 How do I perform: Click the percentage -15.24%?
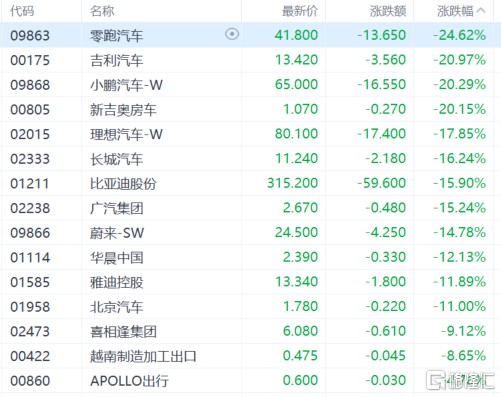[x=459, y=208]
